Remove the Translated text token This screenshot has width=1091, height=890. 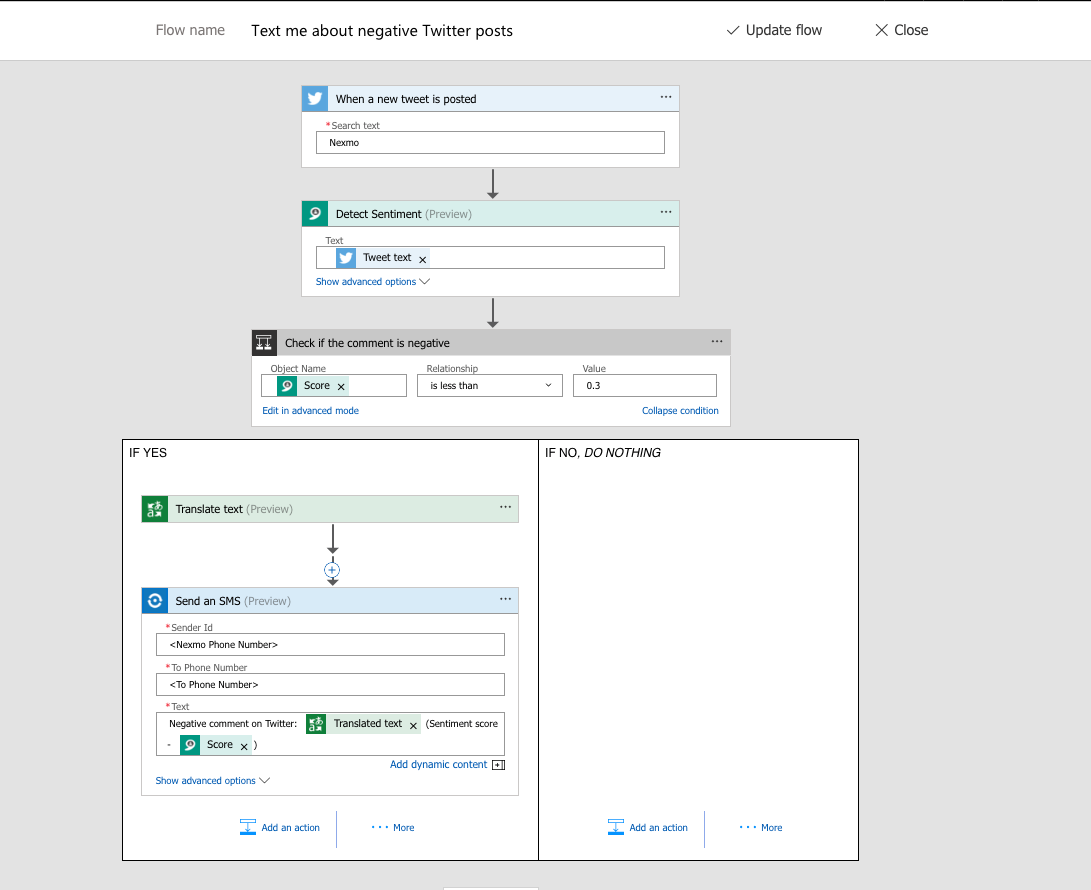(x=413, y=725)
